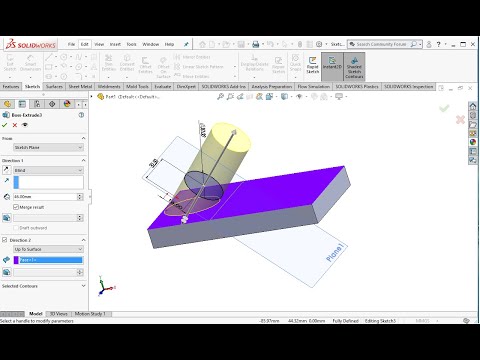480x360 pixels.
Task: Open the Design Library task pane icon
Action: [473, 115]
